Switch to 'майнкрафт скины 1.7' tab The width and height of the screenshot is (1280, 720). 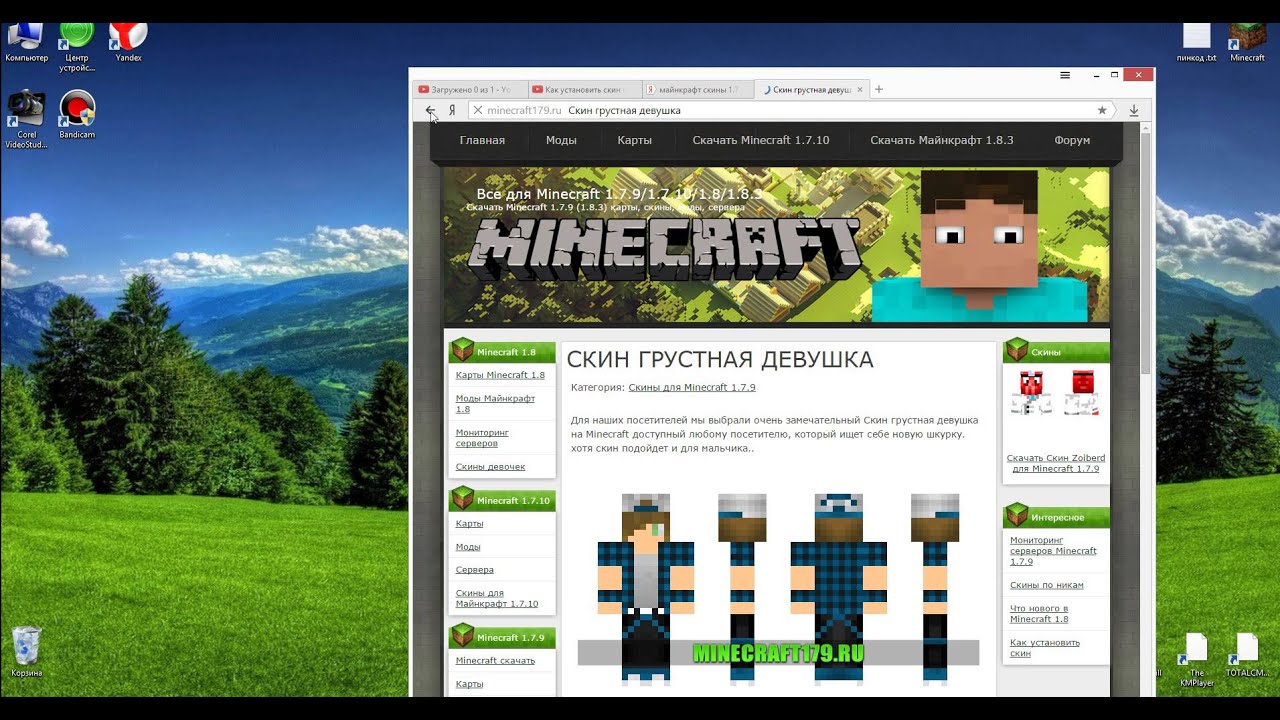click(697, 90)
